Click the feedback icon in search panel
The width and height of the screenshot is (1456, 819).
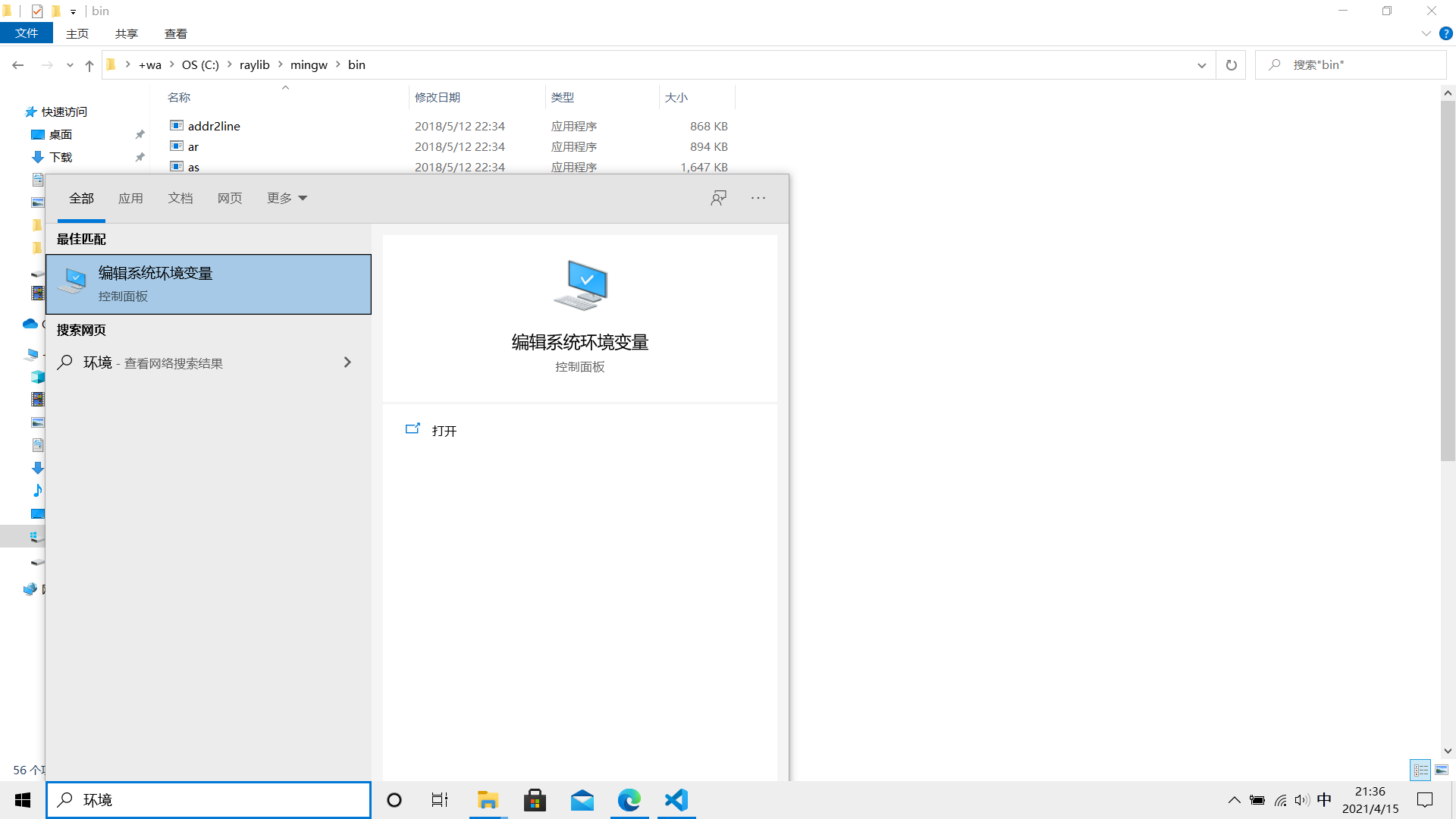coord(718,198)
